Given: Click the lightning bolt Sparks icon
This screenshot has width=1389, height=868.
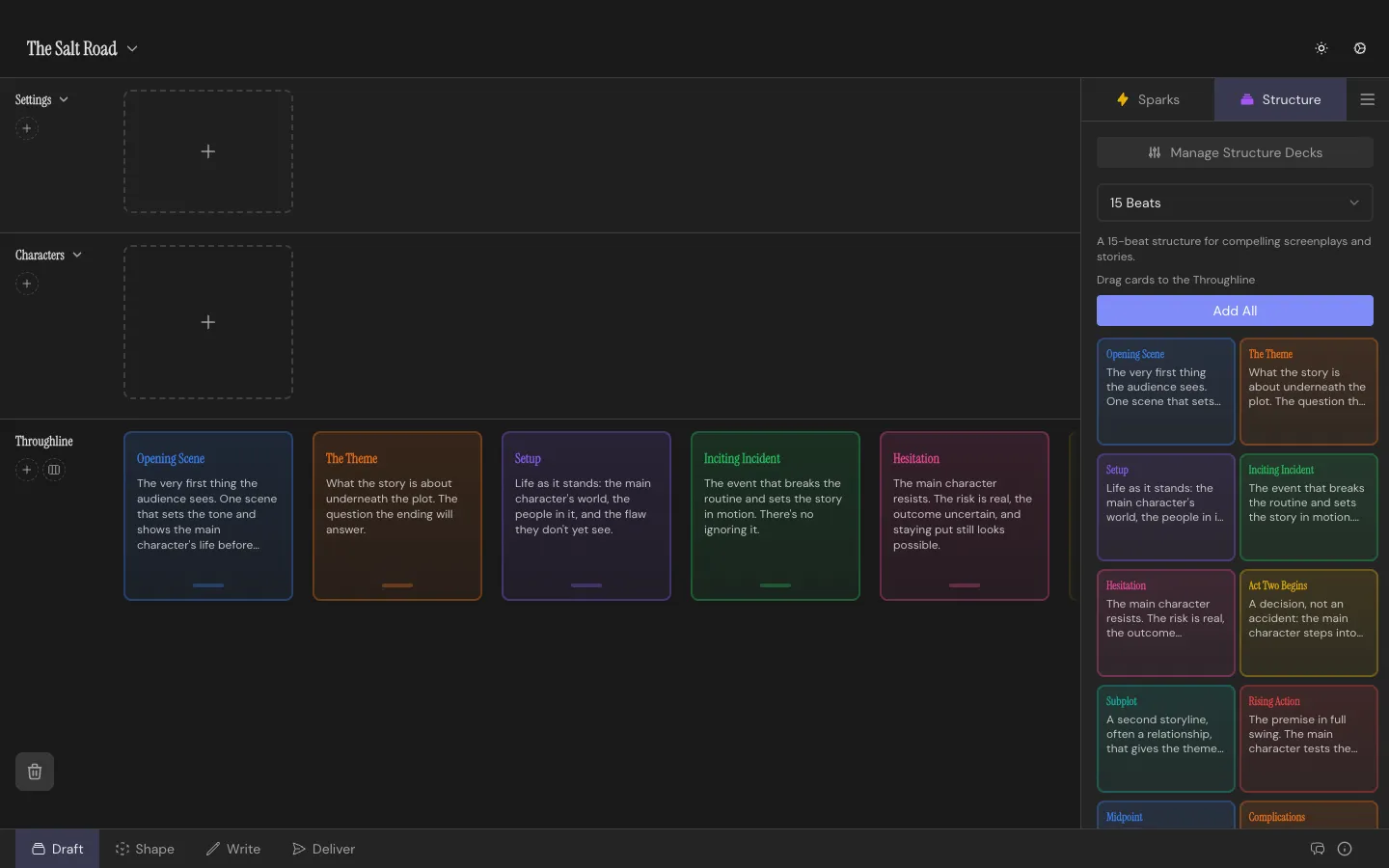Looking at the screenshot, I should coord(1123,99).
